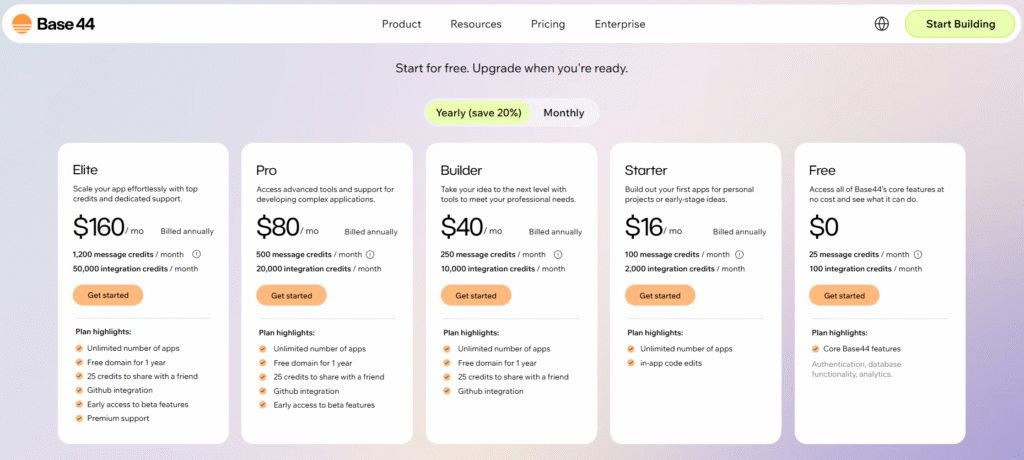The width and height of the screenshot is (1024, 460).
Task: Click Get started on the Elite plan
Action: pyautogui.click(x=108, y=295)
